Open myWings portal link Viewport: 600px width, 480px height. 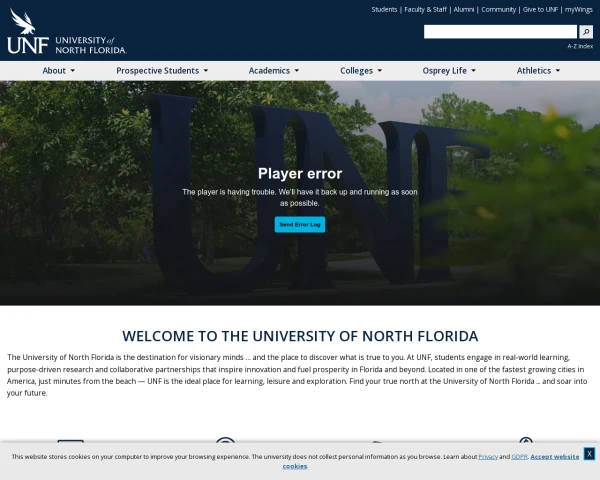click(579, 10)
